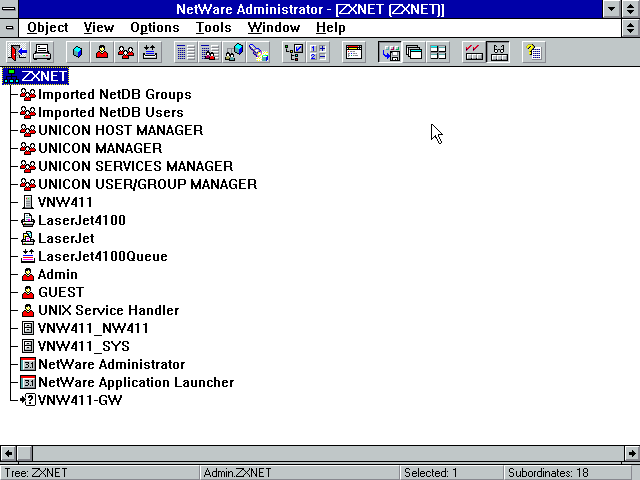Click the Print toolbar button
This screenshot has height=480, width=640.
(42, 52)
